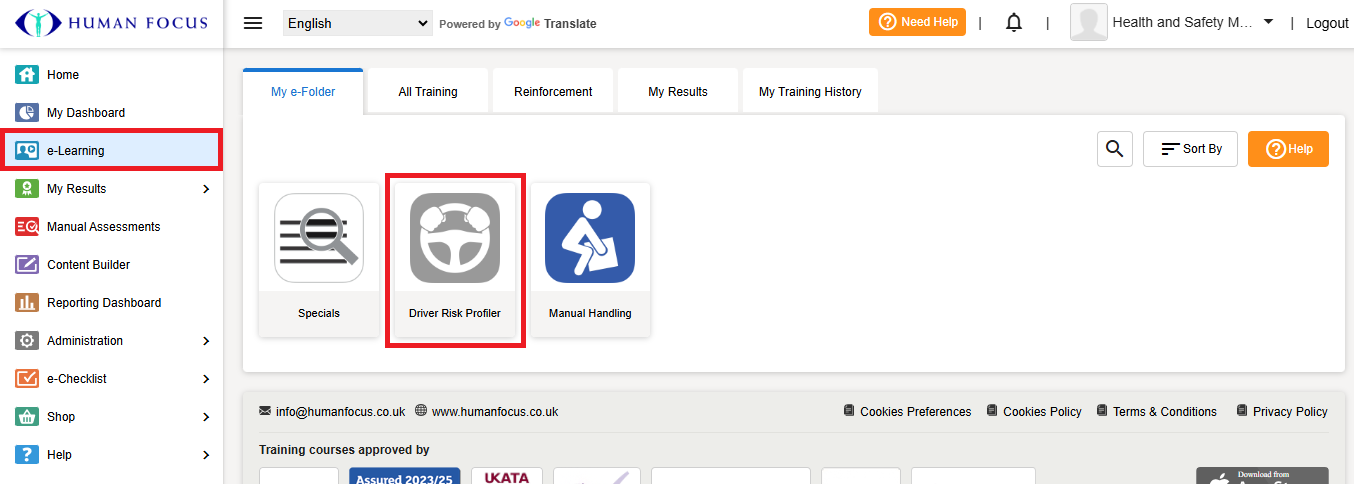Image resolution: width=1354 pixels, height=484 pixels.
Task: Click the search magnifier icon
Action: click(1114, 149)
